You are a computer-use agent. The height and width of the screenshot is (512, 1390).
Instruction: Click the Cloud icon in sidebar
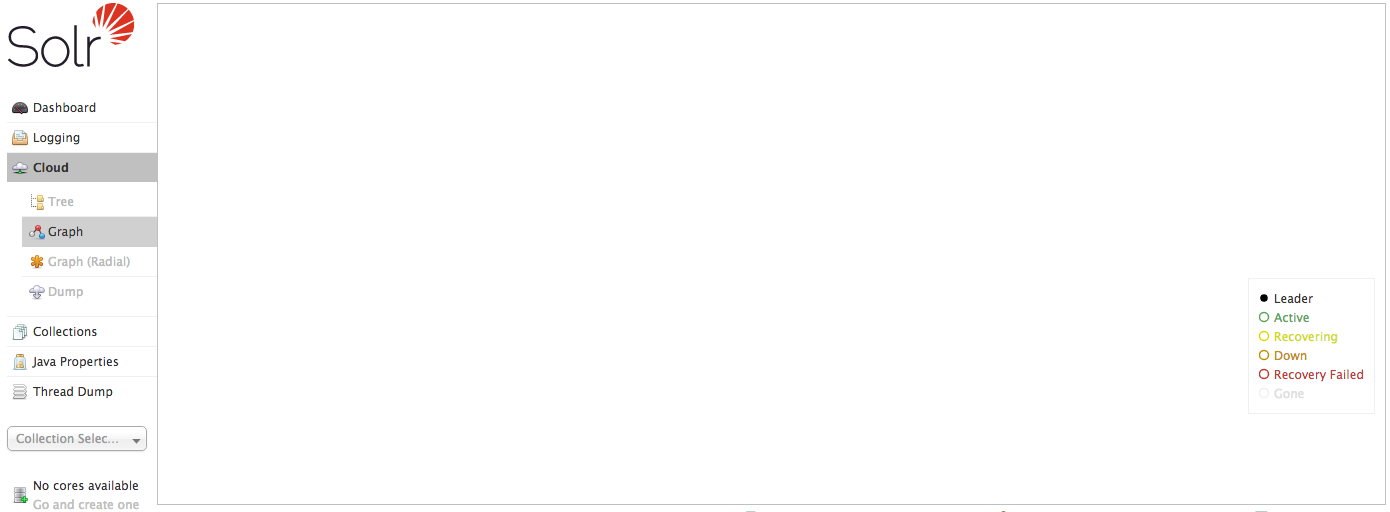pyautogui.click(x=20, y=168)
